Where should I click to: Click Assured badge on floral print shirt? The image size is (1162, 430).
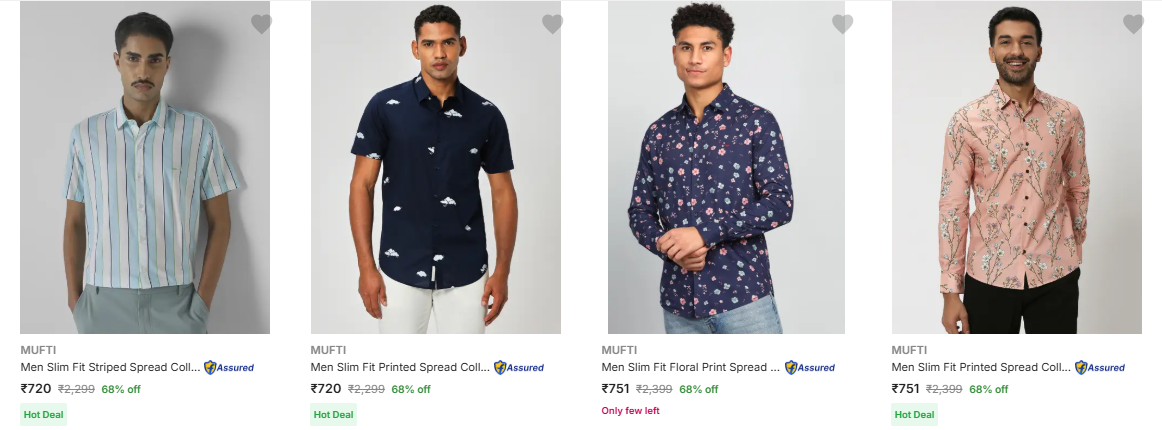click(810, 367)
